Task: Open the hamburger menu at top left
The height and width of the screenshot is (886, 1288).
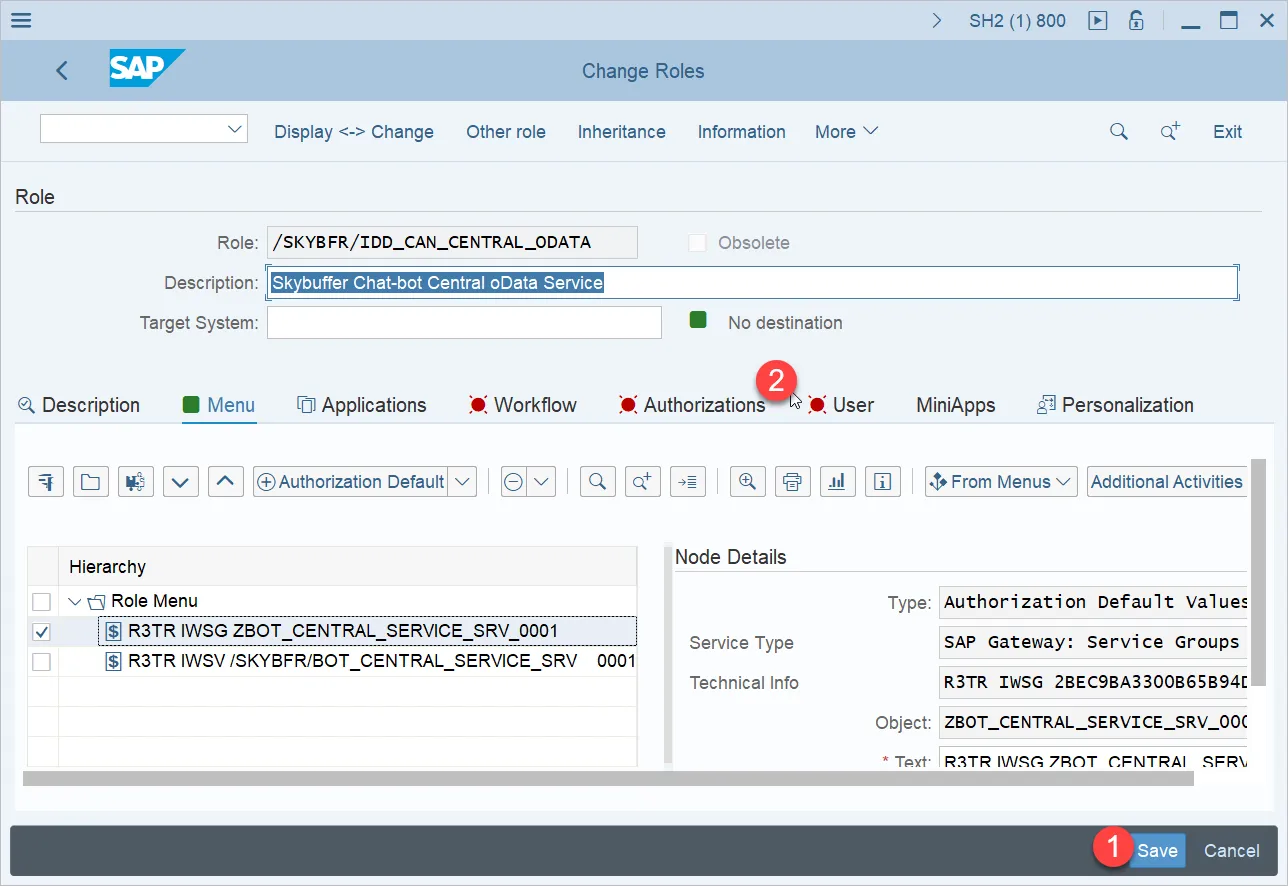Action: tap(20, 20)
